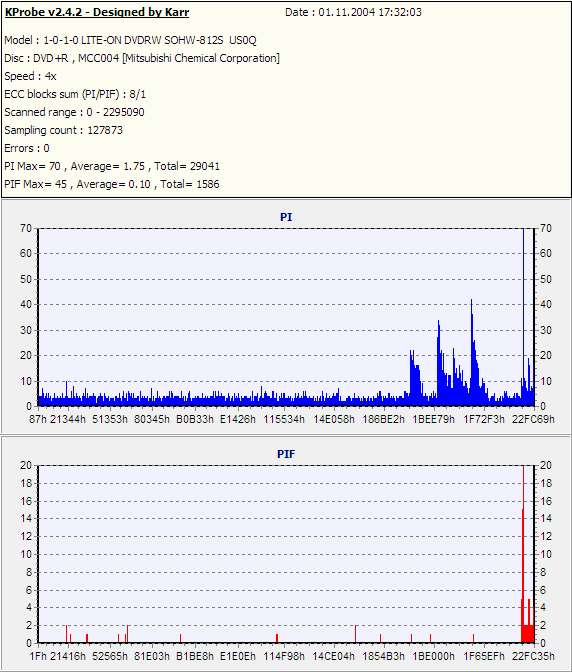Click the PI Max= 70 statistics line
The image size is (572, 672).
(x=112, y=166)
